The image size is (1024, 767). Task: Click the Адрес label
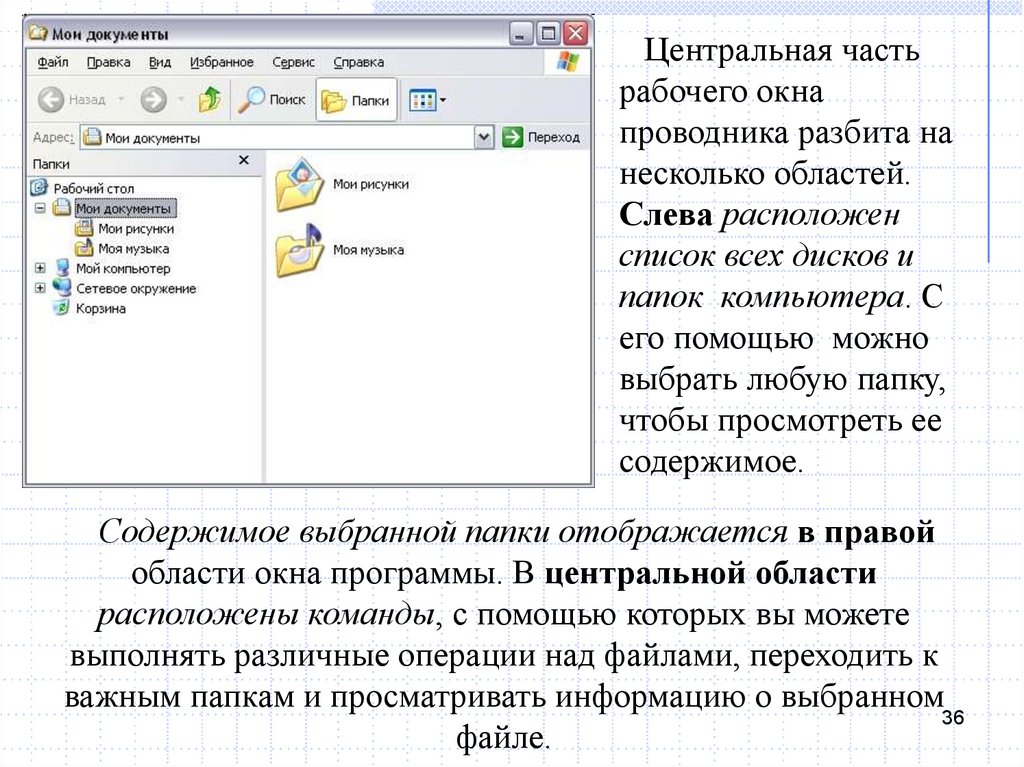[53, 137]
